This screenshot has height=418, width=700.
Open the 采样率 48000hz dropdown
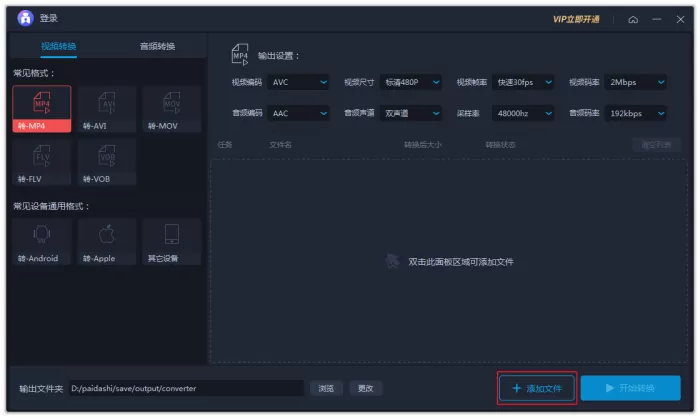click(x=523, y=113)
